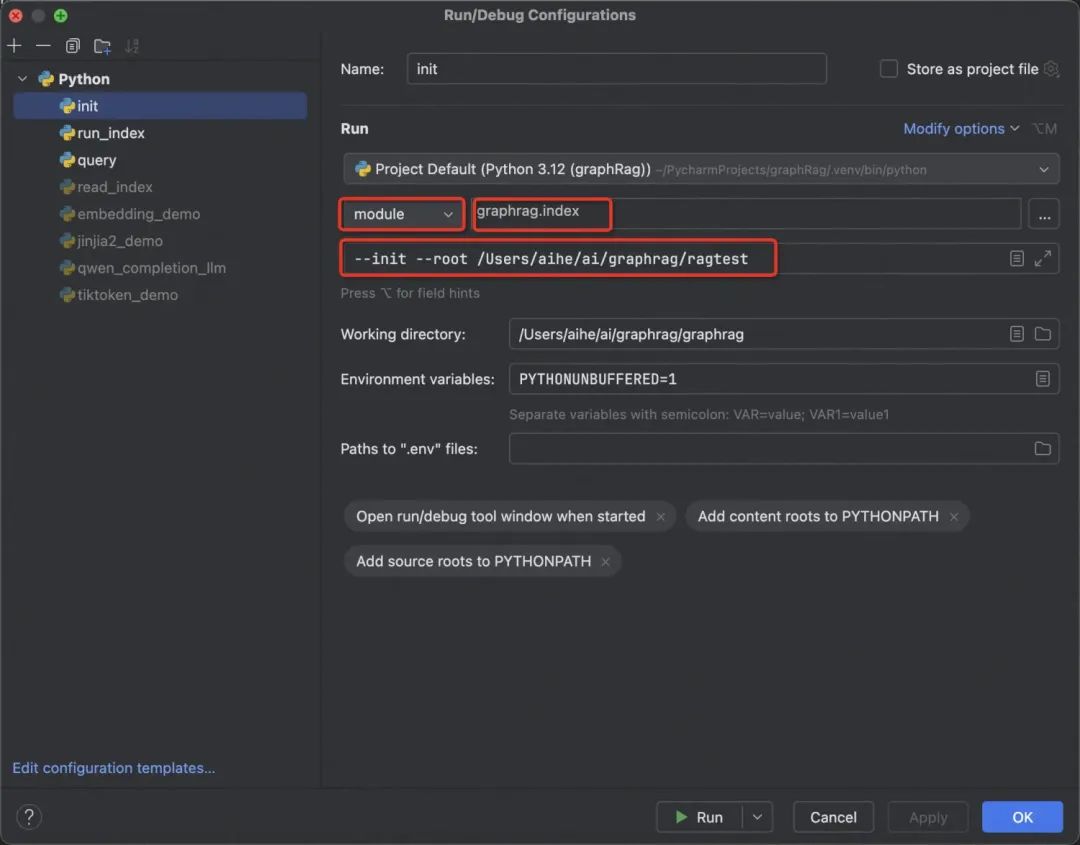The image size is (1080, 845).
Task: Click the remove configuration minus icon
Action: coord(43,46)
